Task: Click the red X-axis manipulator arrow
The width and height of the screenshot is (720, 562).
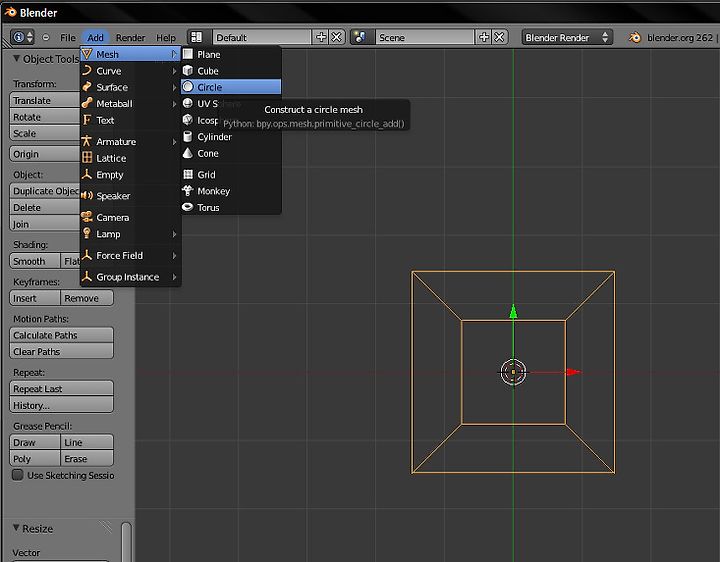Action: tap(573, 372)
